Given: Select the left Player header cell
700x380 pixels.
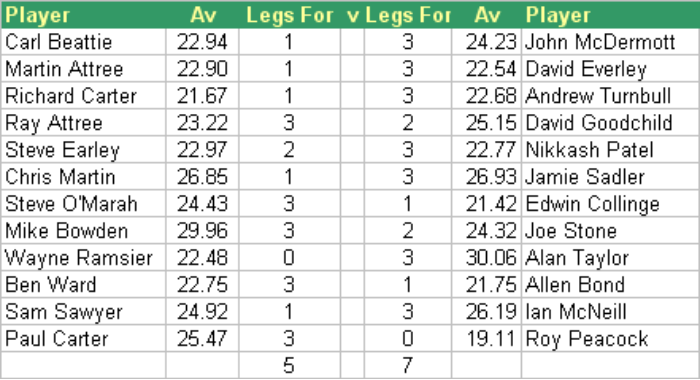Looking at the screenshot, I should pos(84,15).
